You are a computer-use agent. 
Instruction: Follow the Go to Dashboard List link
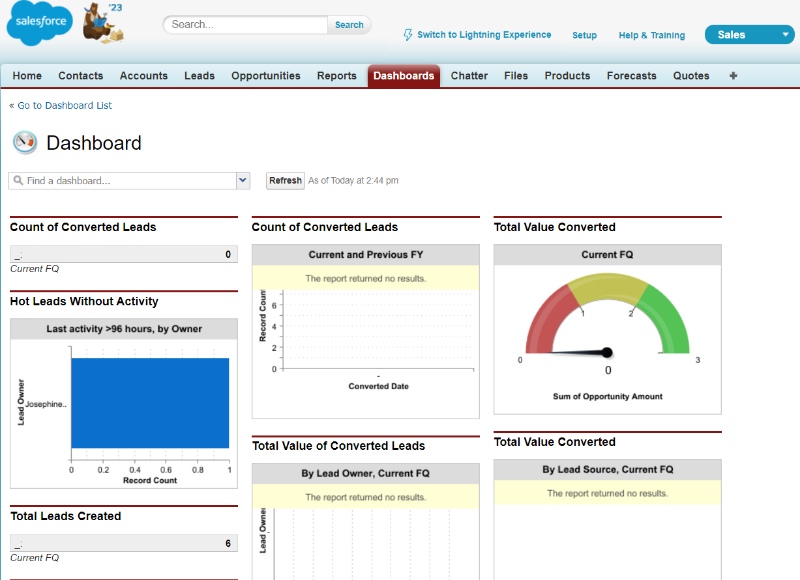tap(64, 105)
